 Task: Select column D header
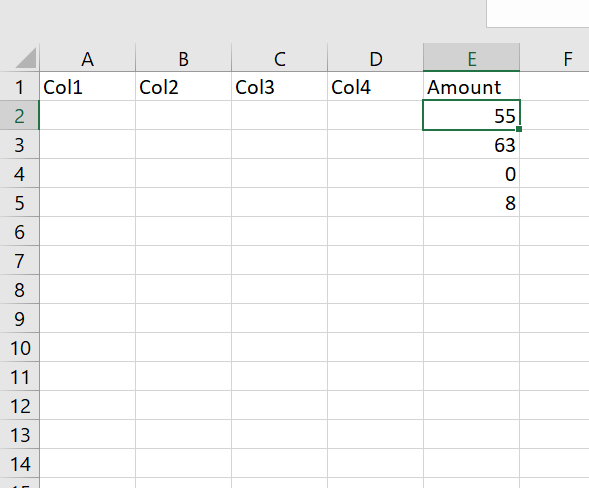pyautogui.click(x=376, y=57)
